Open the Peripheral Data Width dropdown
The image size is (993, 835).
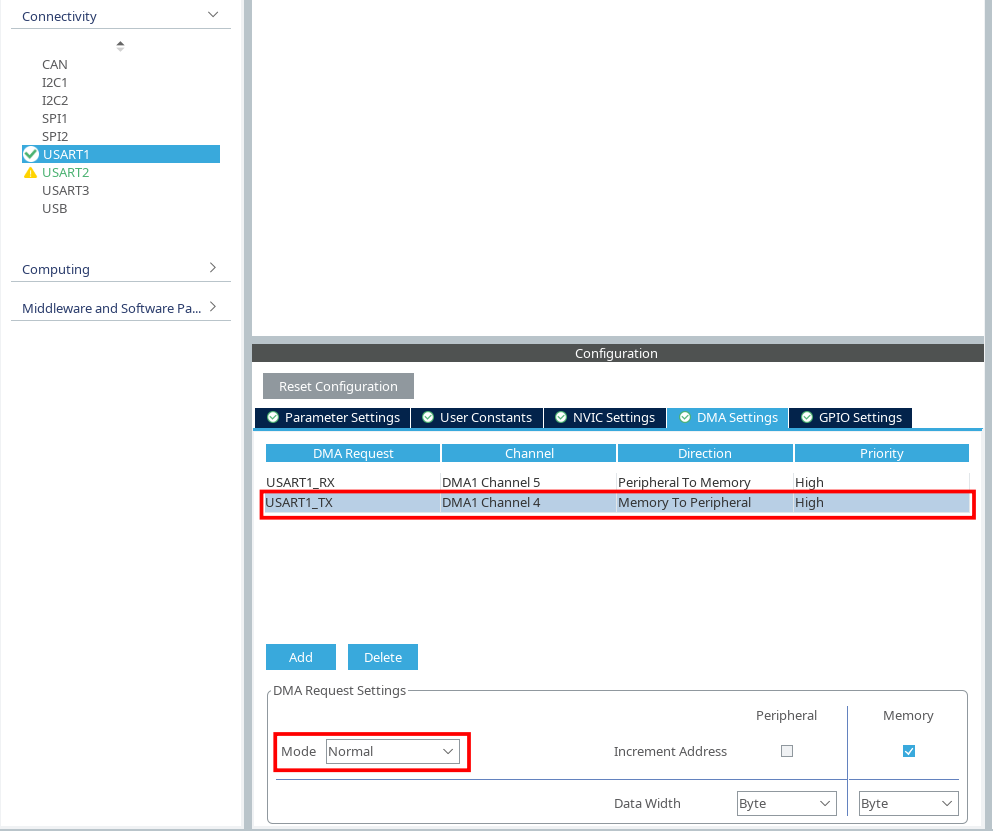click(x=785, y=803)
